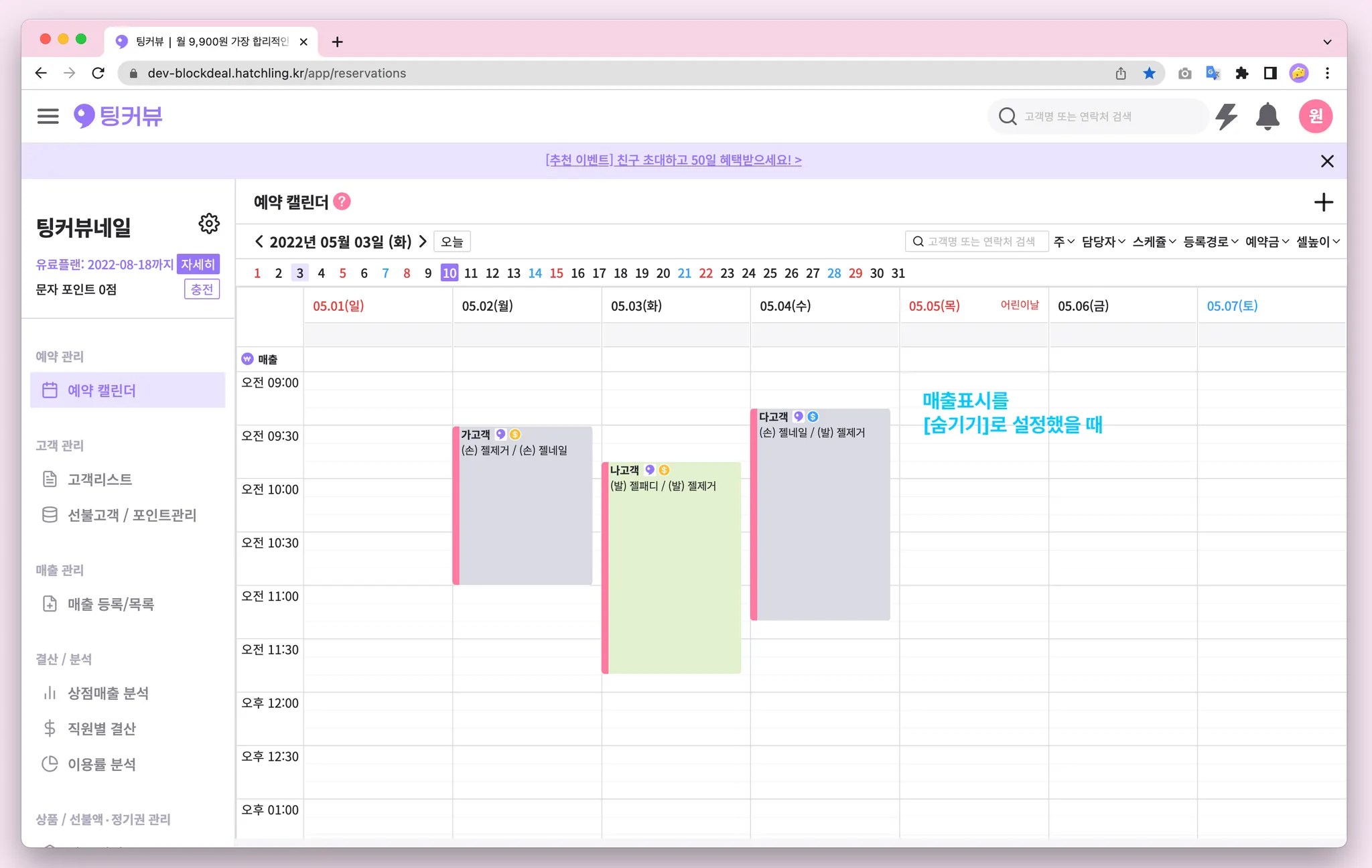
Task: Click the pink help question mark icon
Action: coord(342,202)
